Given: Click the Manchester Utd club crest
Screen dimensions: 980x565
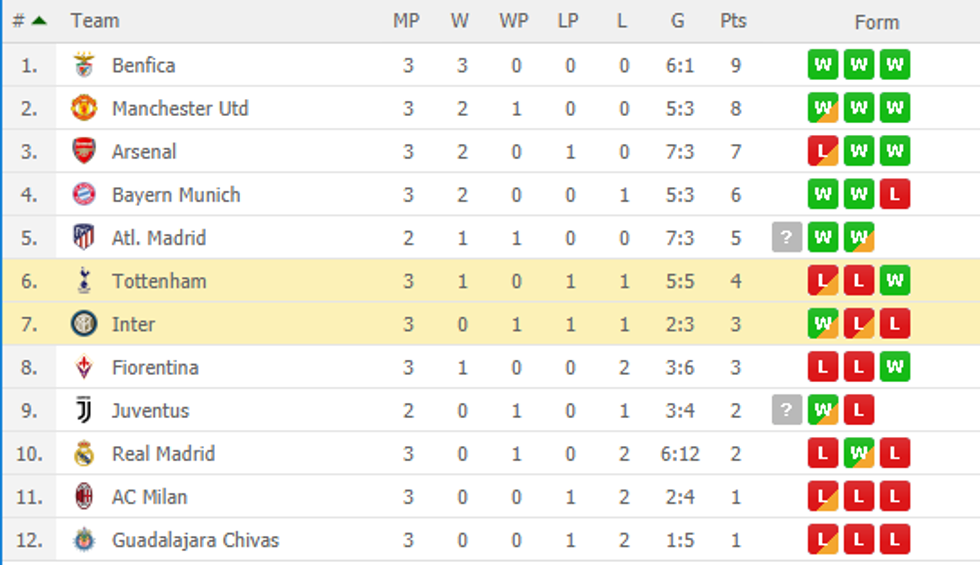Looking at the screenshot, I should tap(84, 109).
